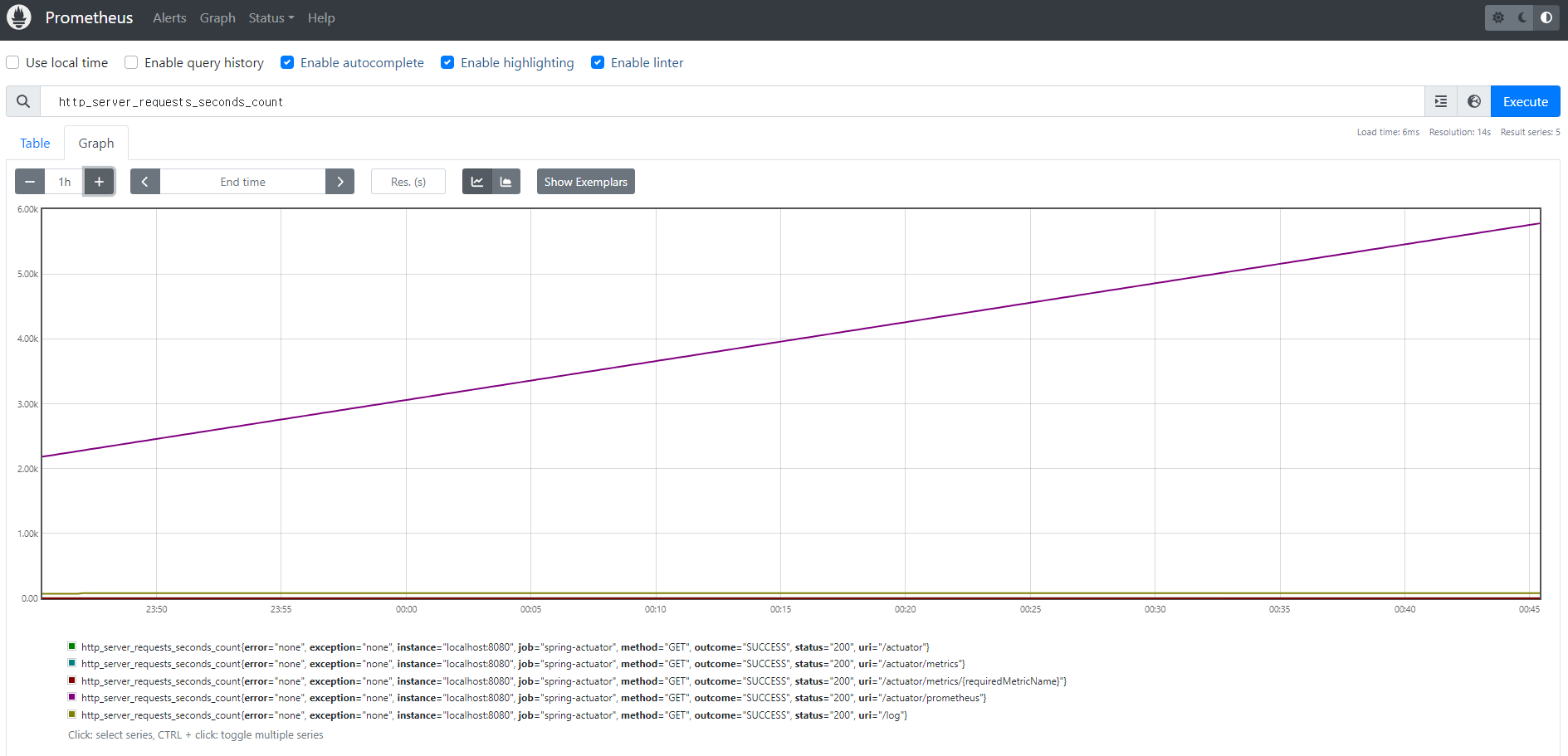Click the Prometheus flame logo

18,17
